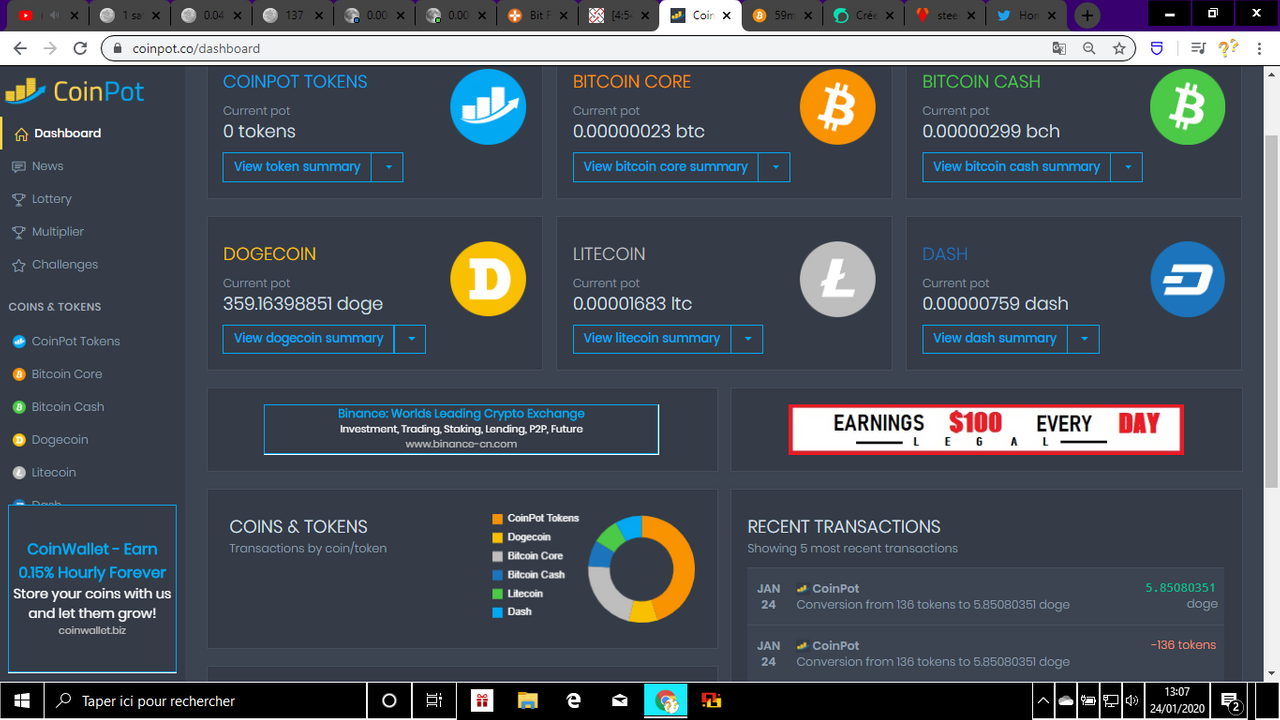Click View bitcoin core summary button
Viewport: 1280px width, 720px height.
(x=666, y=167)
